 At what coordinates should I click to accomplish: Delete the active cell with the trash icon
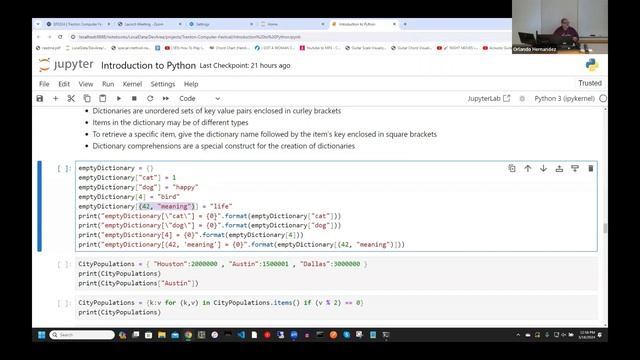click(x=591, y=168)
